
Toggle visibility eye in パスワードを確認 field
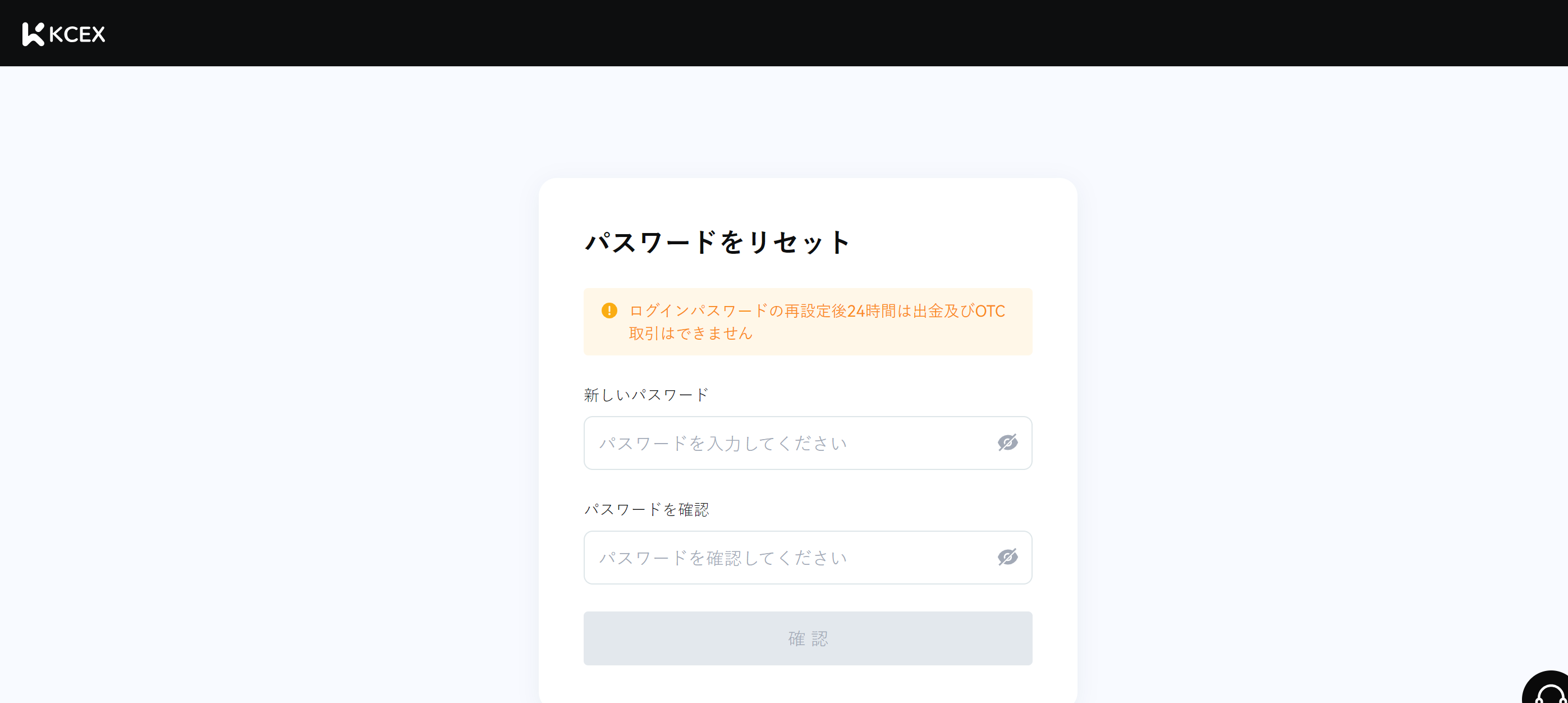click(1007, 558)
